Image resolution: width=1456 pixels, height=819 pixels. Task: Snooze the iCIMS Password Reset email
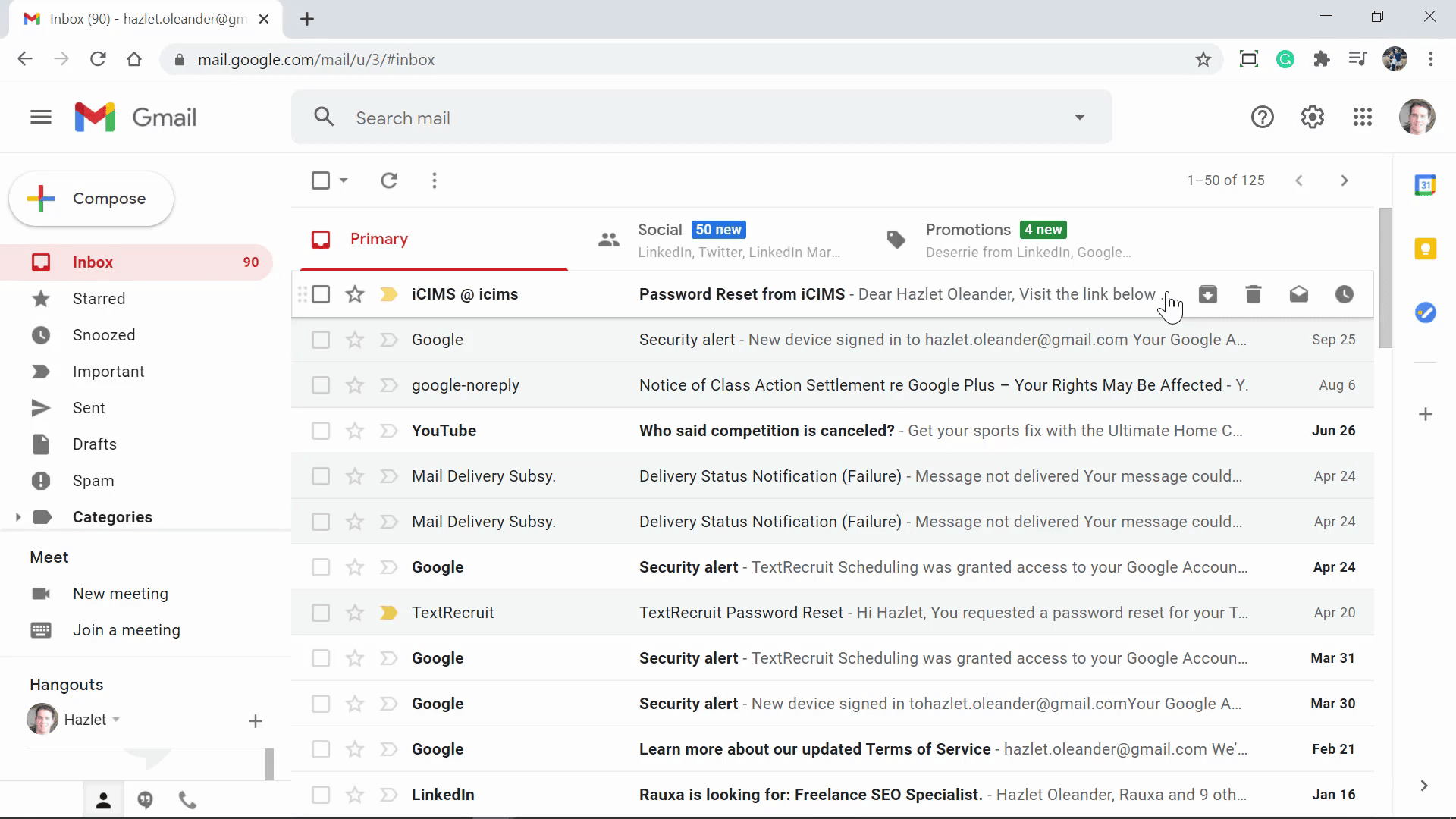1345,294
